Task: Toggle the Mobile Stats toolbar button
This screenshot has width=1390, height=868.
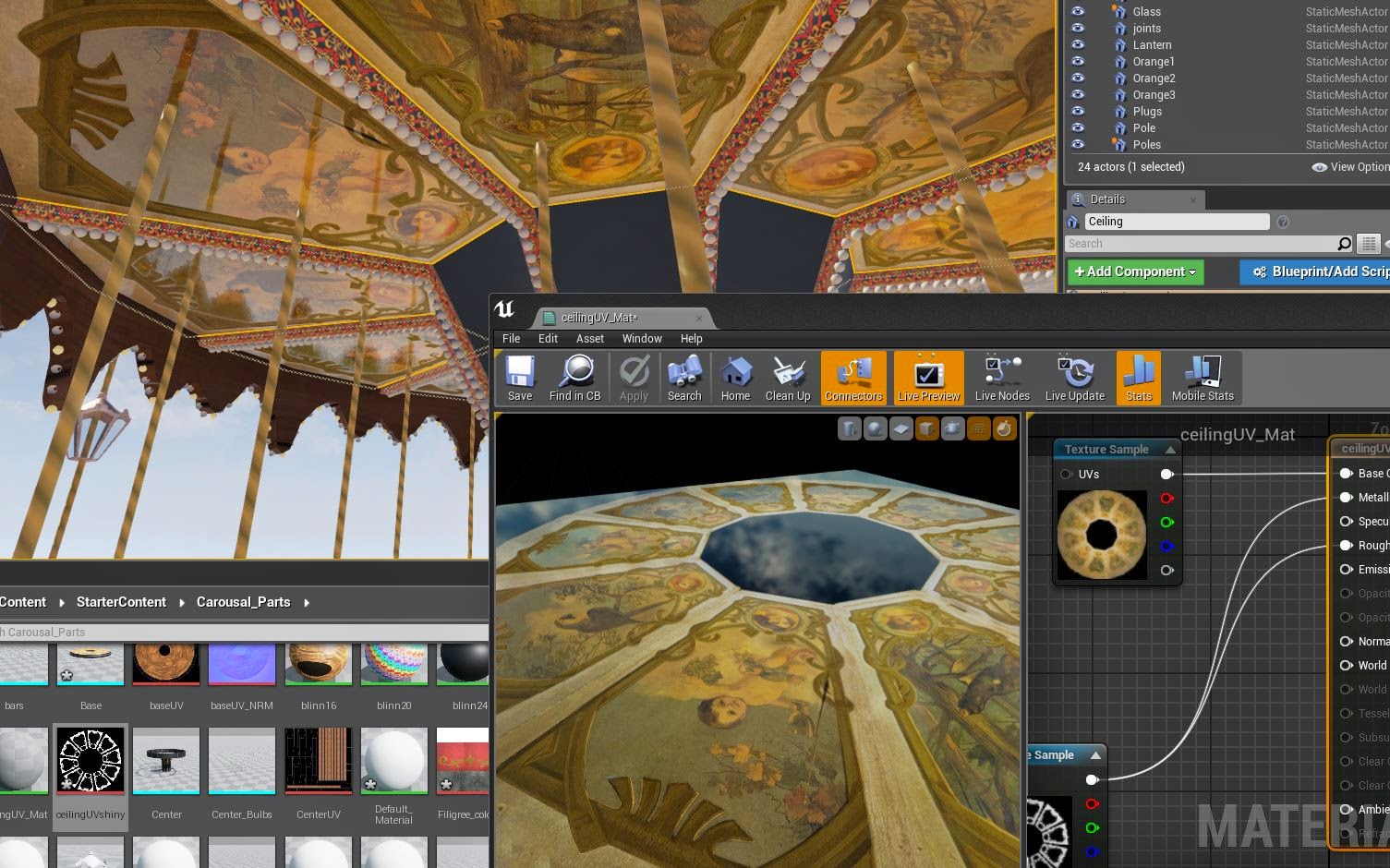Action: pos(1203,378)
